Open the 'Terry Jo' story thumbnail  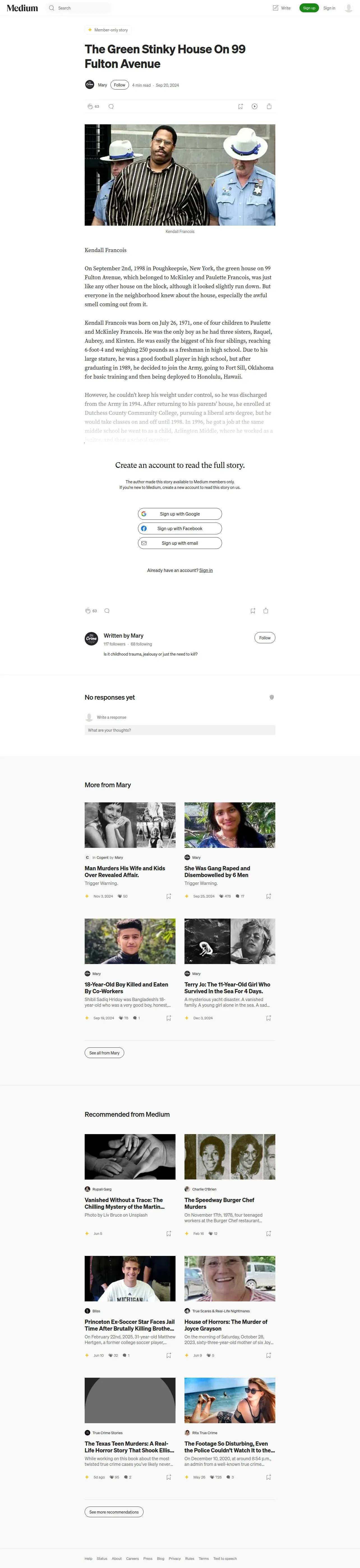230,941
